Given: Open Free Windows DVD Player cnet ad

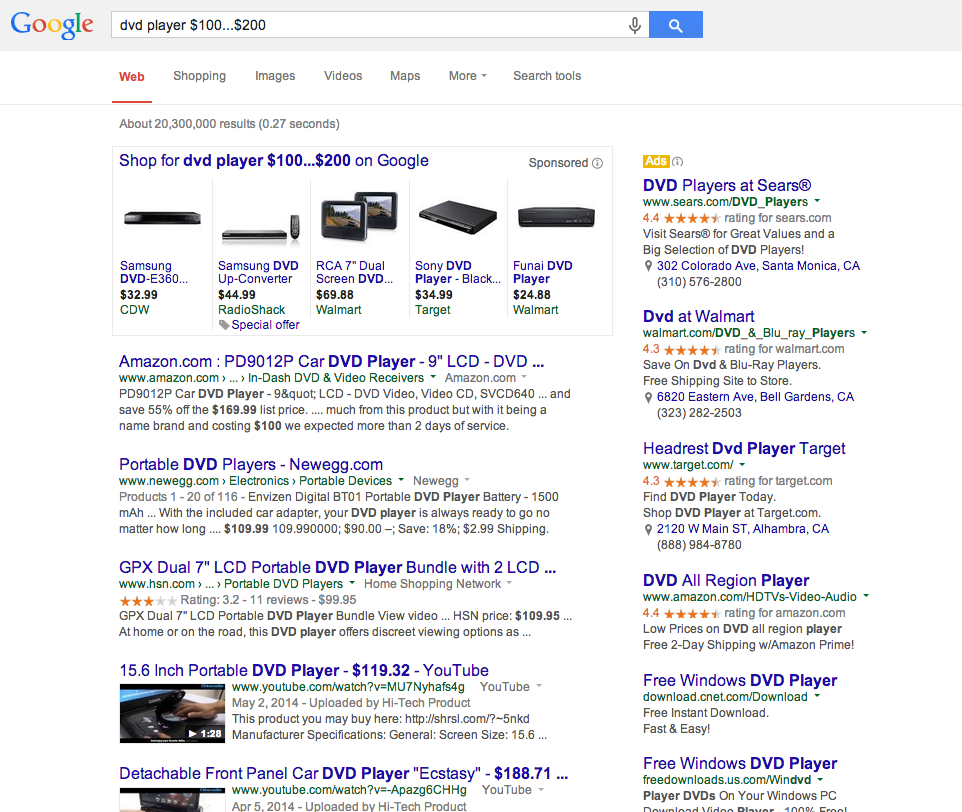Looking at the screenshot, I should (740, 680).
